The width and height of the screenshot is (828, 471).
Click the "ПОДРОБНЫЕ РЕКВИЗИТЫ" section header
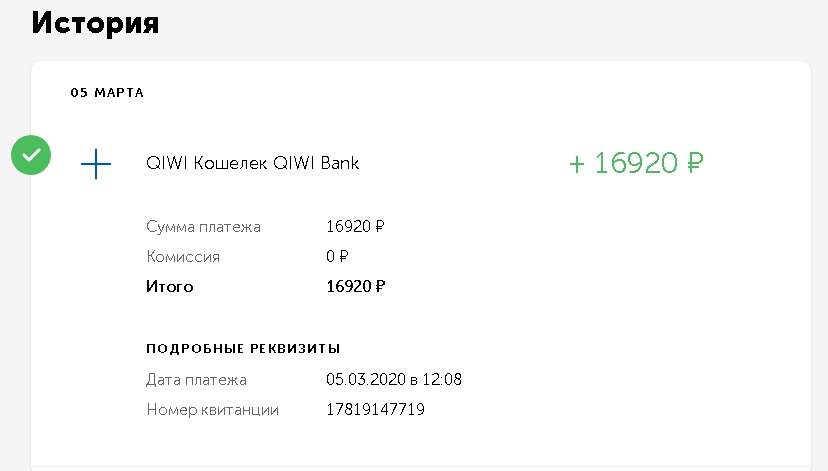243,348
